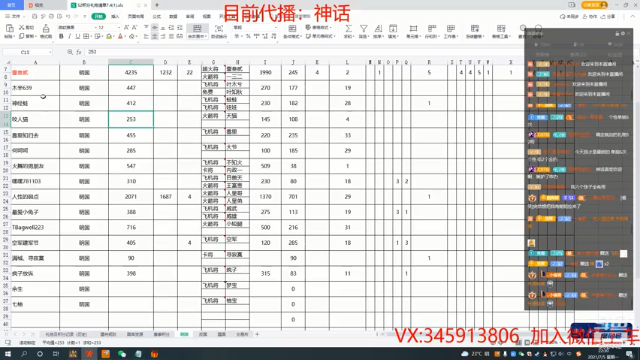Click the Name Box showing C13

point(27,52)
